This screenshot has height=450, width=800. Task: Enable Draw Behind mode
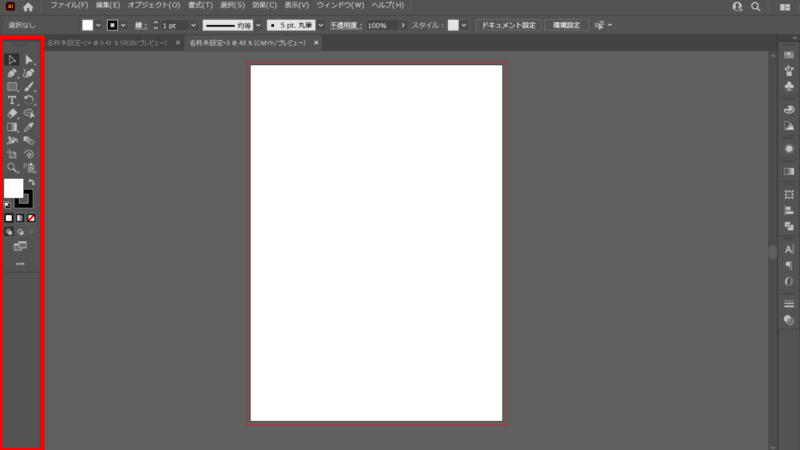pos(20,232)
